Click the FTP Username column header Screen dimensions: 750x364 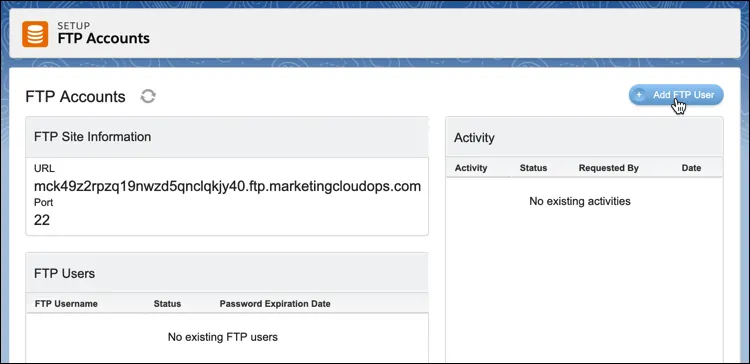click(66, 304)
